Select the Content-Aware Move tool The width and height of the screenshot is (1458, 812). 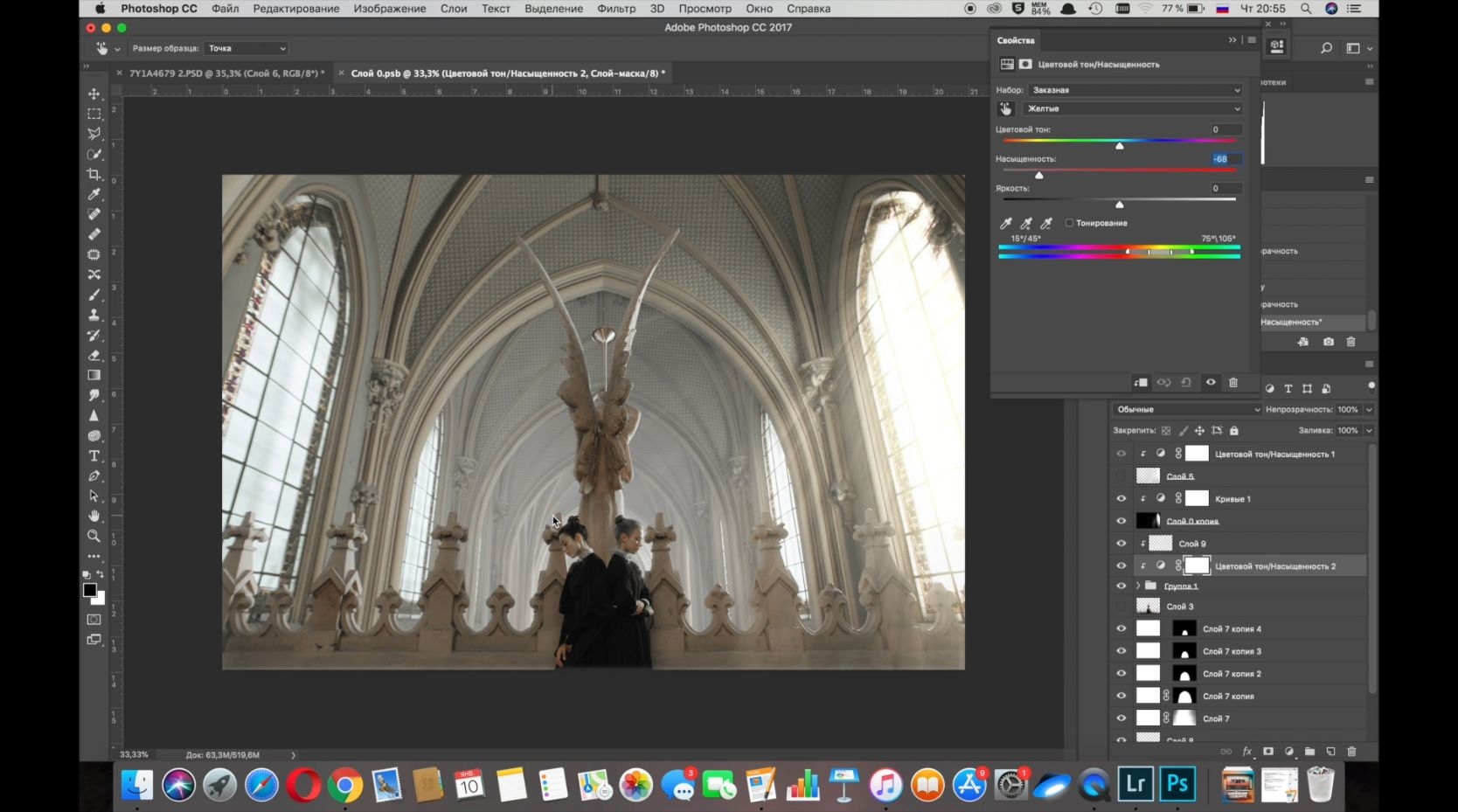[x=94, y=274]
